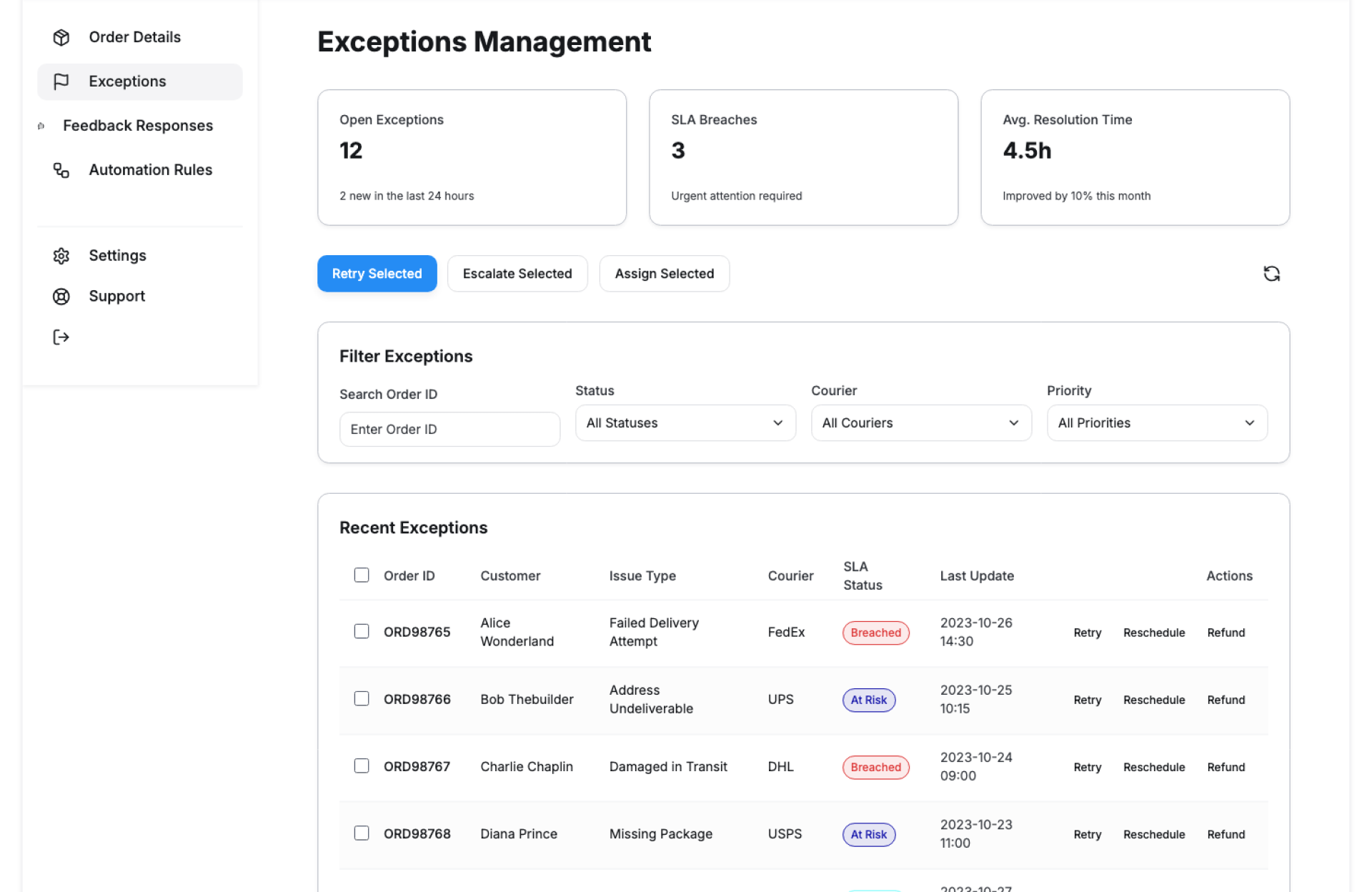
Task: Click Refund for order ORD98766
Action: [1226, 700]
